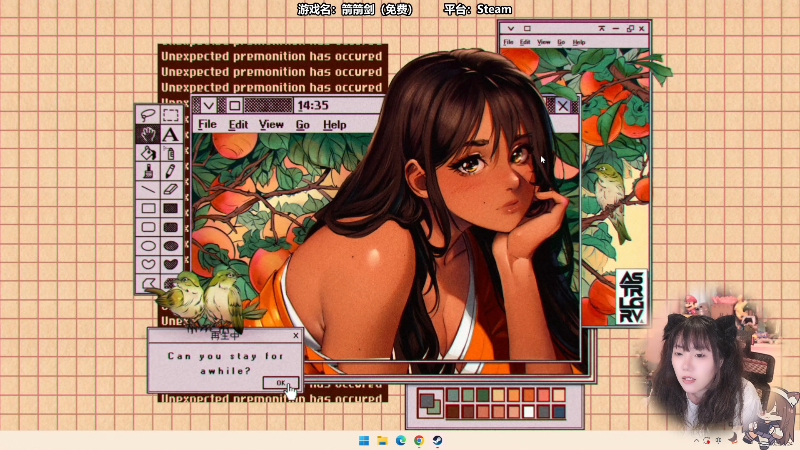
Task: Open the File menu in front window
Action: (x=207, y=124)
